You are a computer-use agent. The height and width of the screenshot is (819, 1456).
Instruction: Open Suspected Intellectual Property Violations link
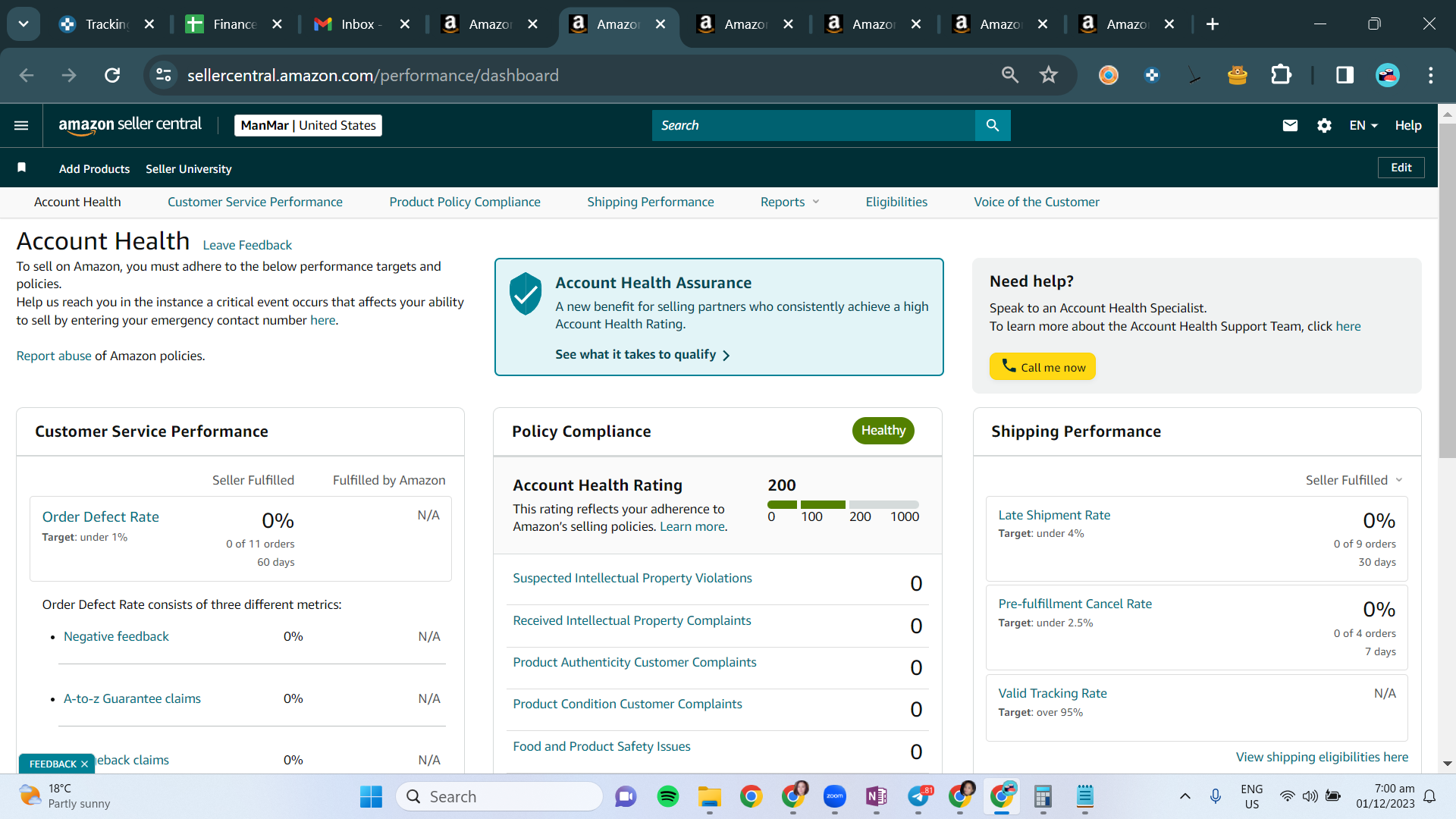[632, 579]
